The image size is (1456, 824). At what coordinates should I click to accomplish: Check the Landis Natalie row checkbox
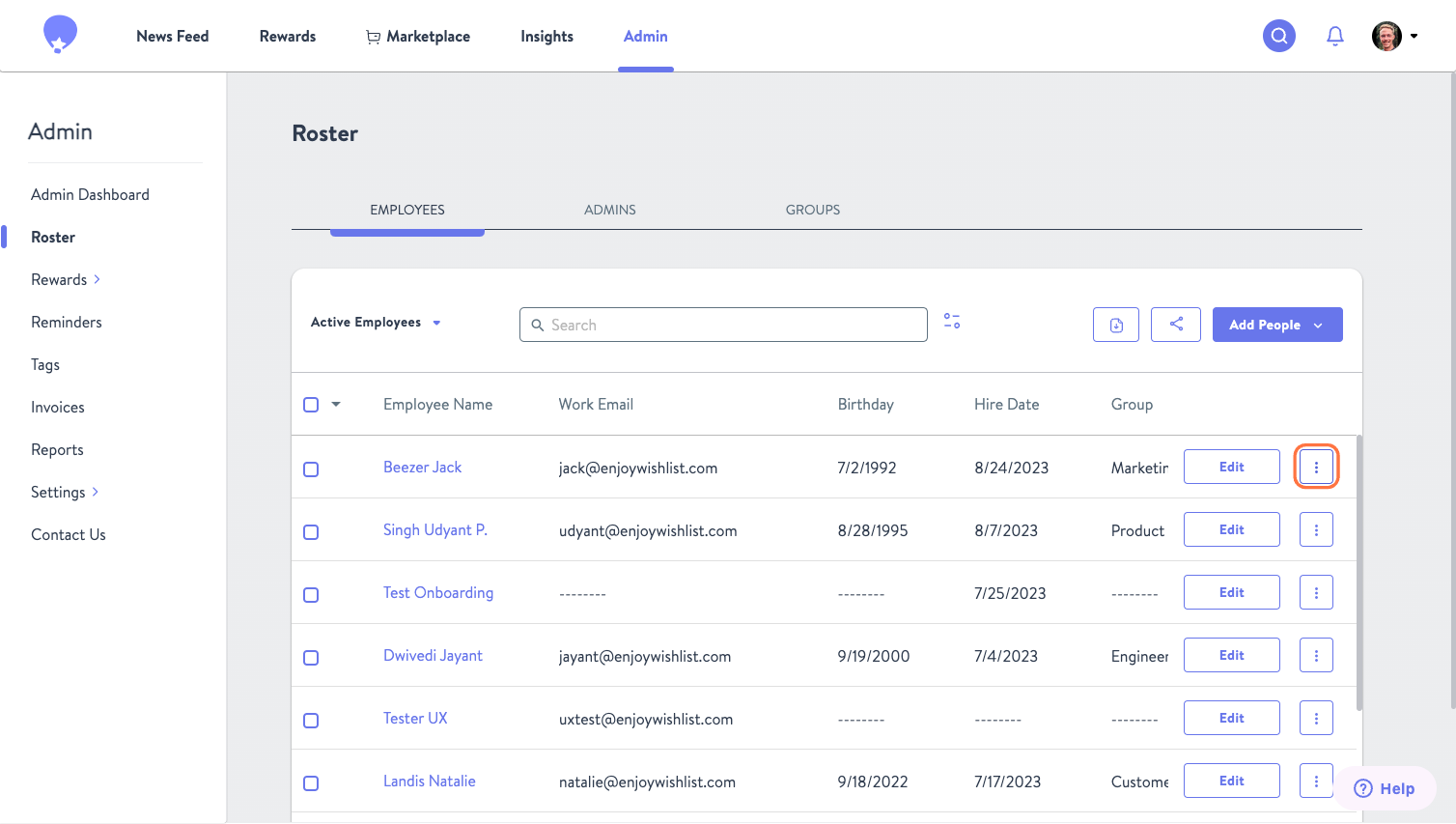pyautogui.click(x=311, y=783)
